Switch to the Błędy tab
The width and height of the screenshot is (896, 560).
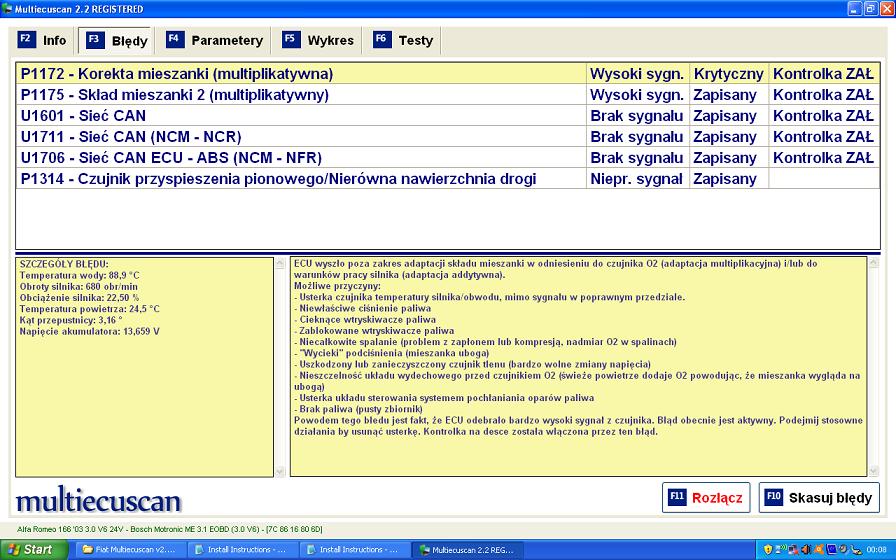117,41
